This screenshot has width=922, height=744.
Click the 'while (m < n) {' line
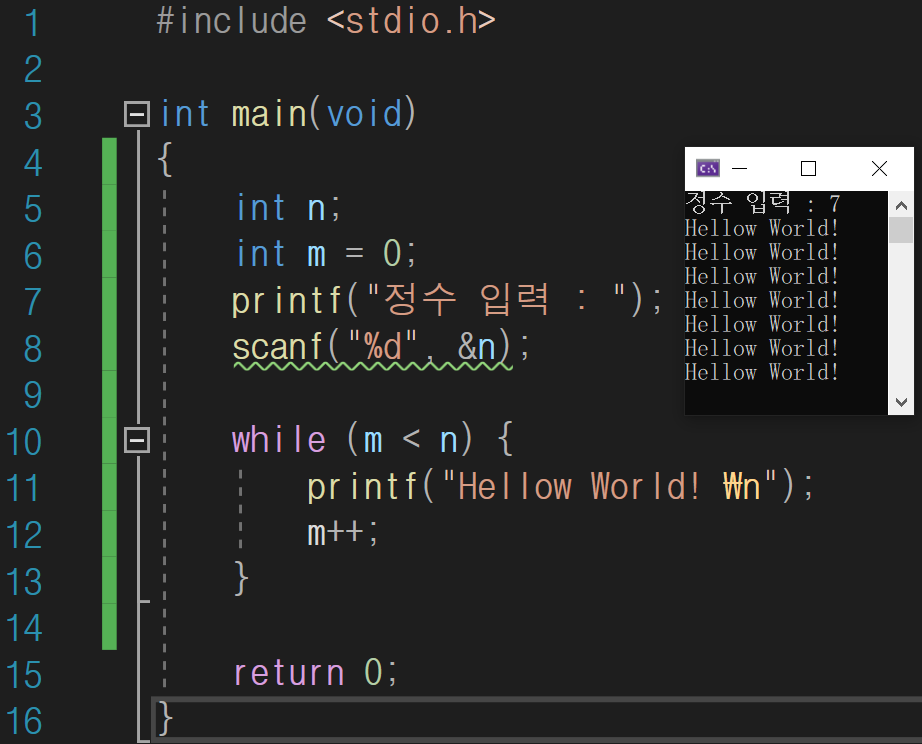point(373,439)
